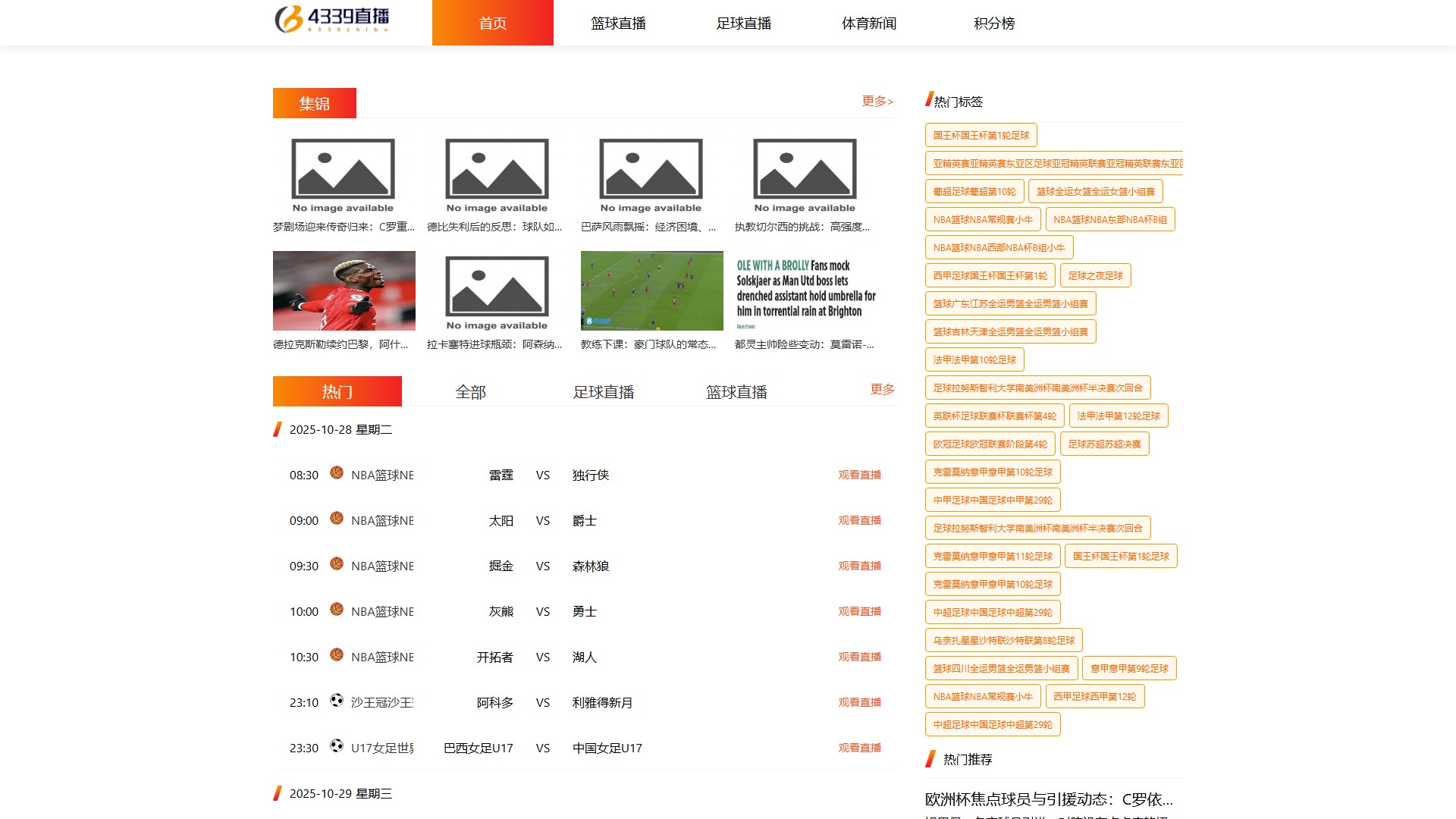Image resolution: width=1456 pixels, height=819 pixels.
Task: Select the 法甲法甲第10轮足球 tag
Action: tap(974, 360)
